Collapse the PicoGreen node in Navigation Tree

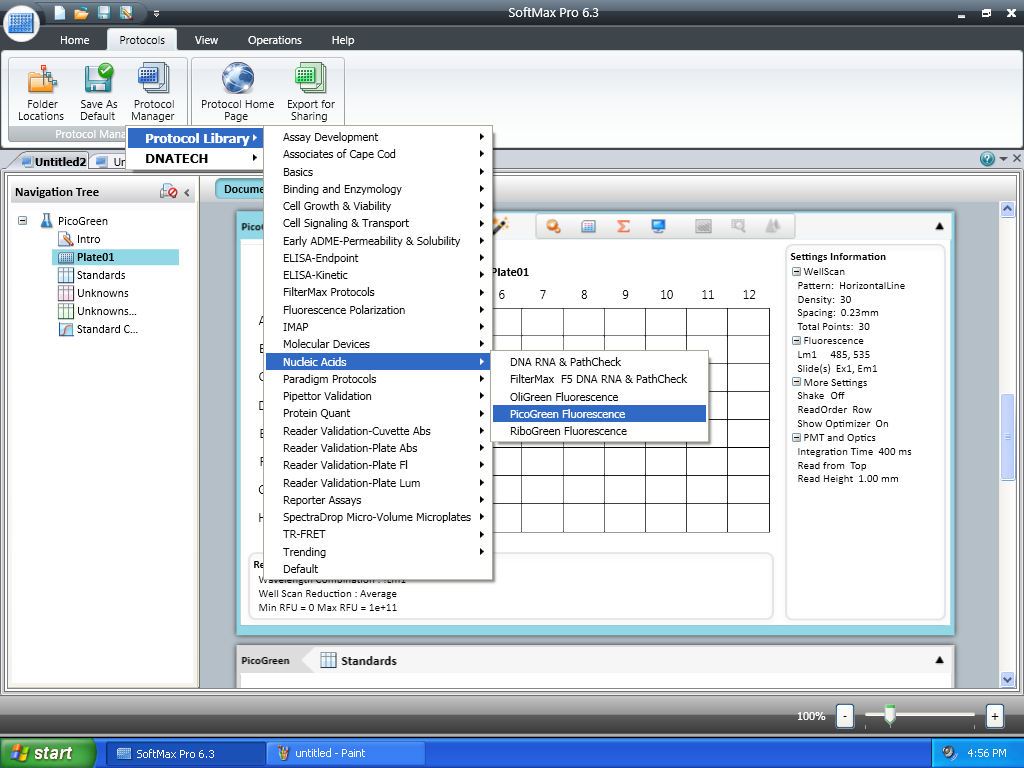click(23, 221)
